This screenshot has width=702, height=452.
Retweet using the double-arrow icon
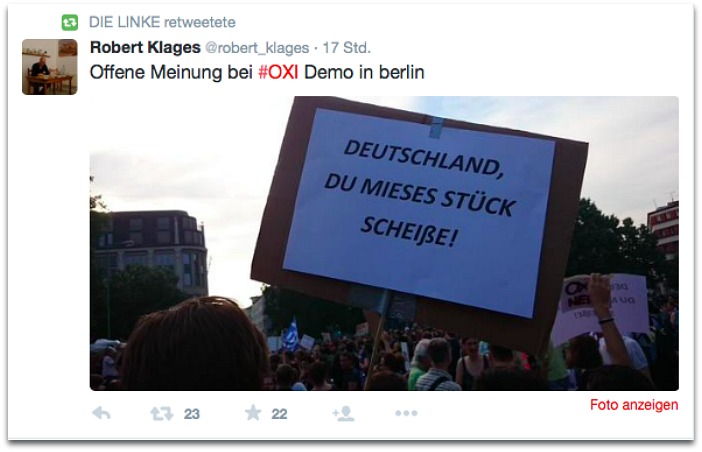(162, 414)
